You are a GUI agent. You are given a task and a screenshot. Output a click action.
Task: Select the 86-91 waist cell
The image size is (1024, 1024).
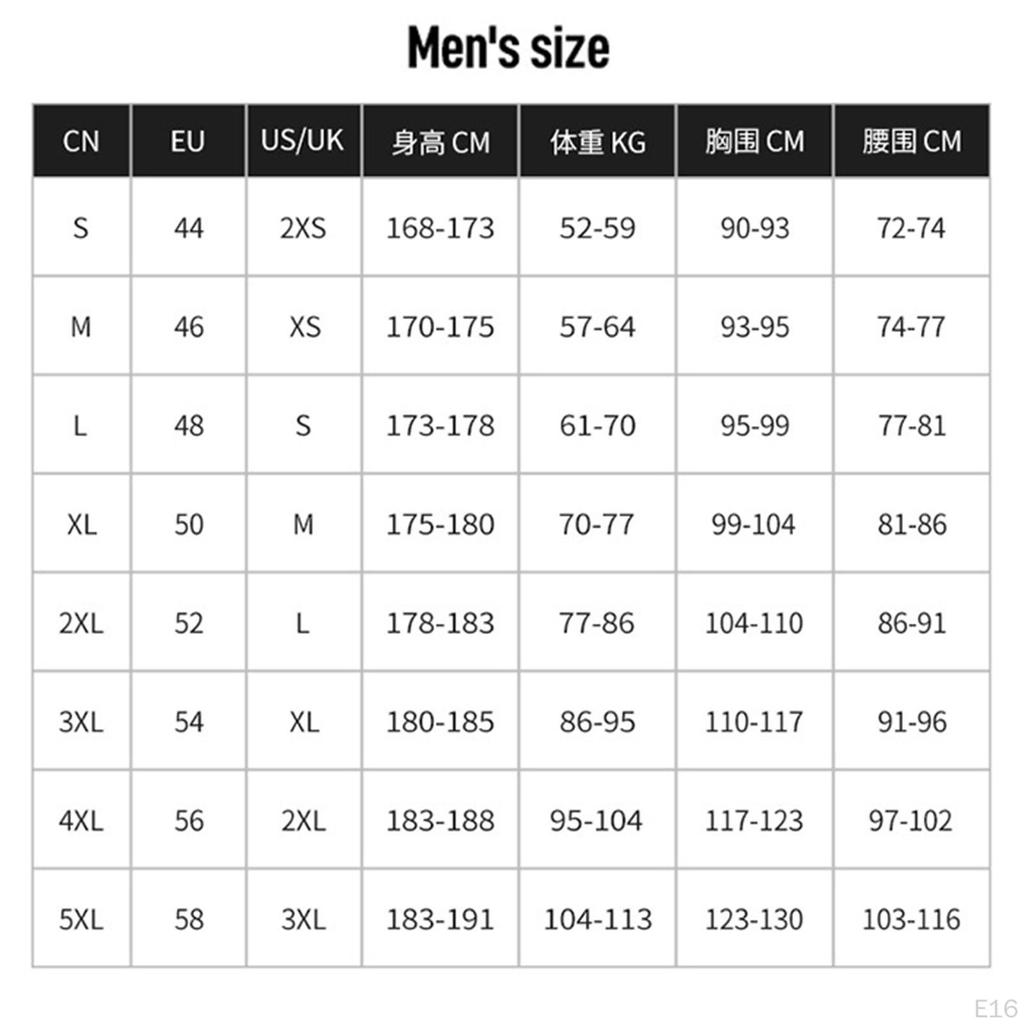coord(911,623)
